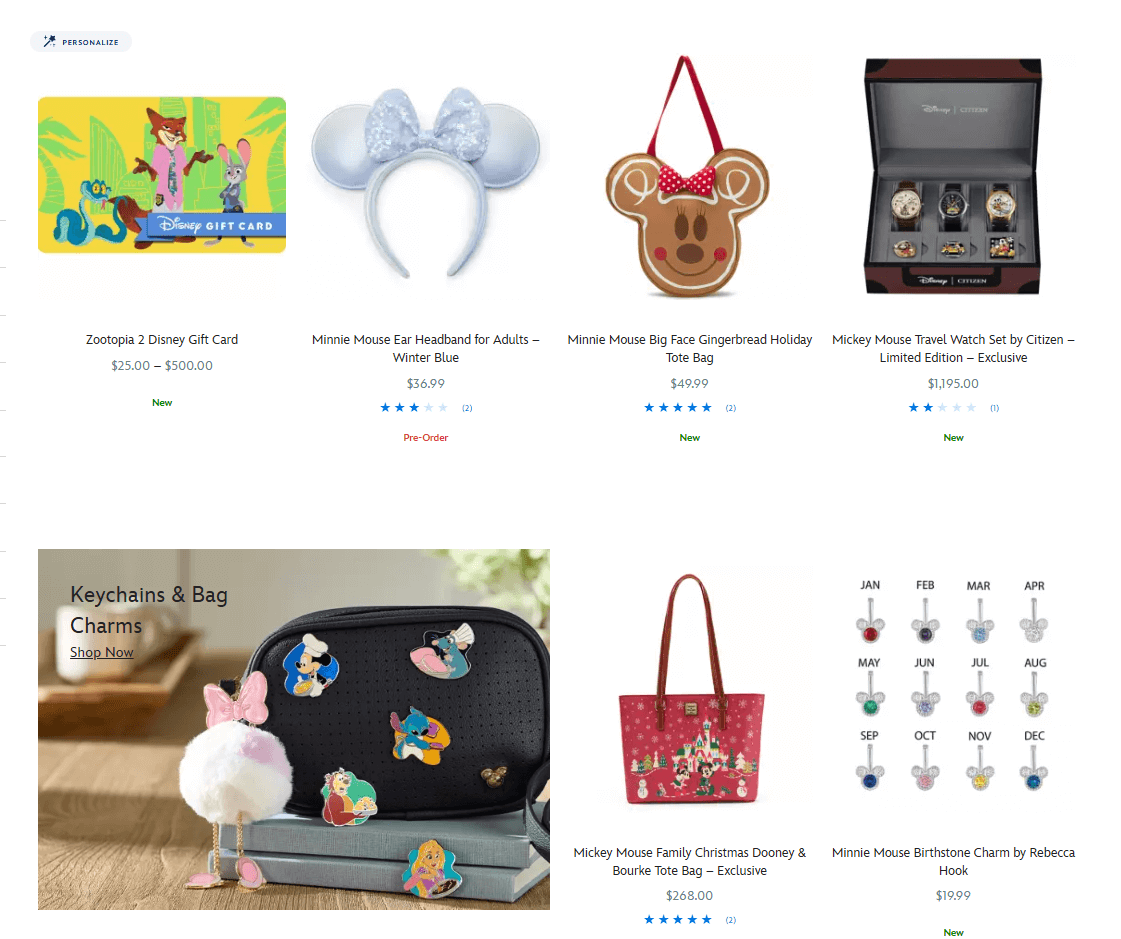Open the Minnie Mouse Birthstone Charm image
Image resolution: width=1121 pixels, height=939 pixels.
point(953,685)
